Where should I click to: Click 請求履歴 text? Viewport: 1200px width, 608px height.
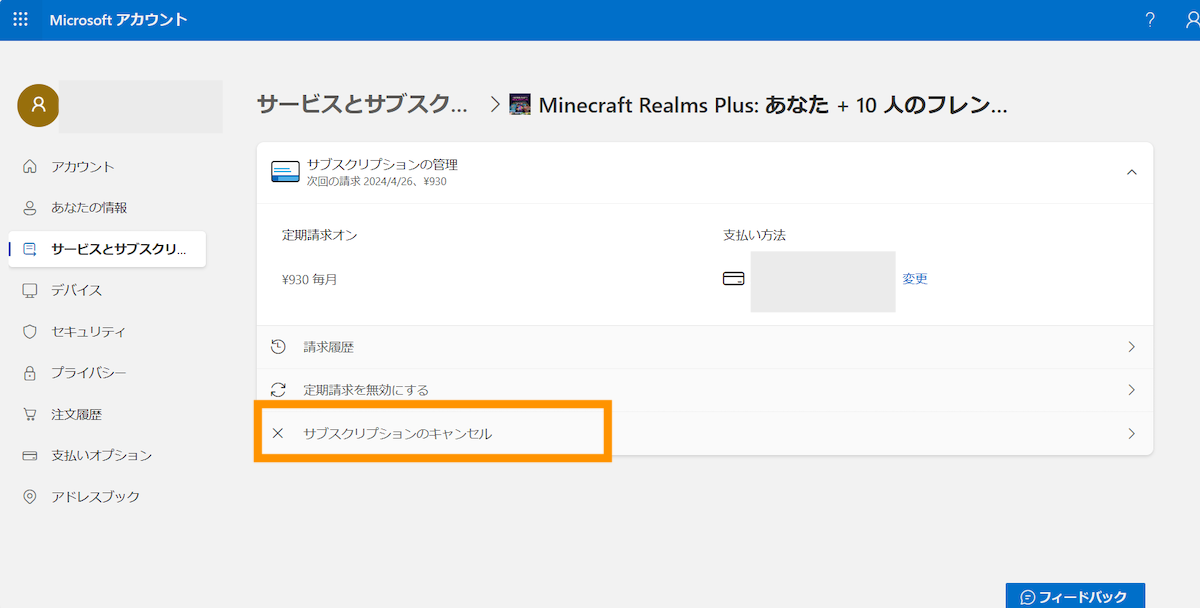click(328, 347)
